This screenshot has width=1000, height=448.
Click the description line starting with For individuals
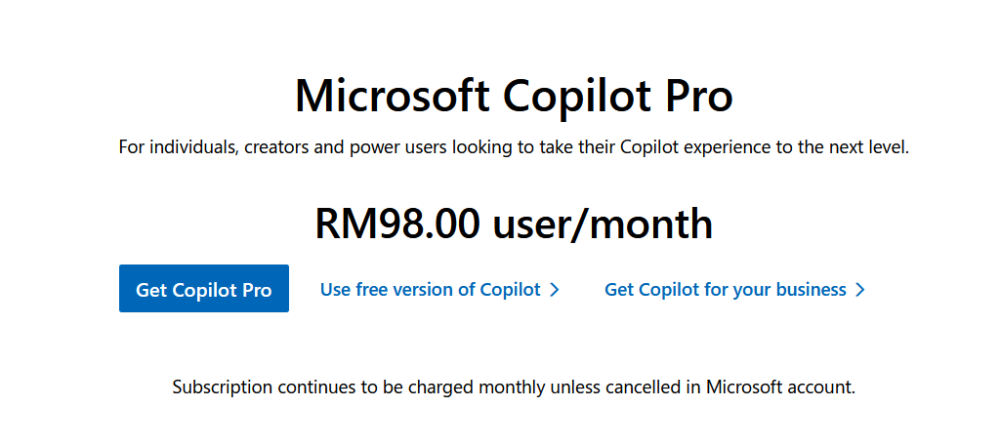[514, 148]
